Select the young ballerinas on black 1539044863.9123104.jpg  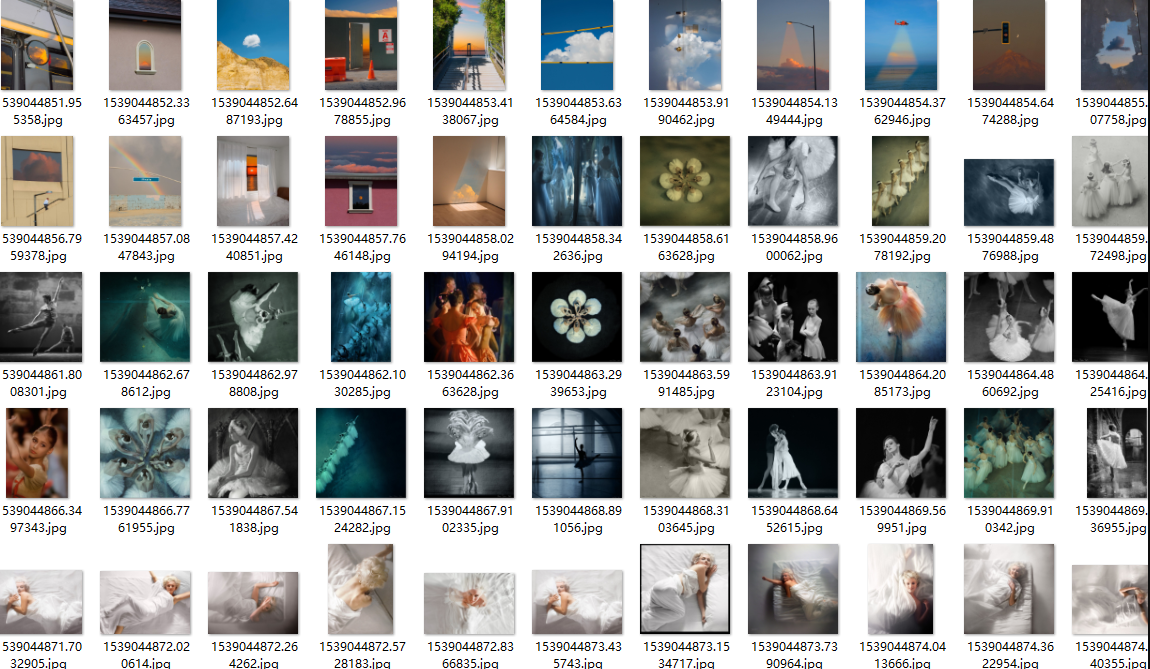point(793,318)
